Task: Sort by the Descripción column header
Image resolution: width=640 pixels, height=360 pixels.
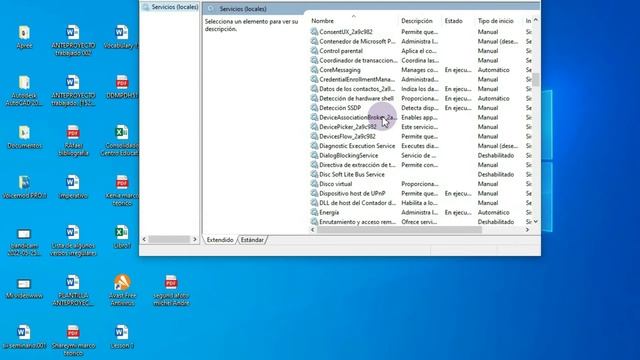Action: (x=417, y=21)
